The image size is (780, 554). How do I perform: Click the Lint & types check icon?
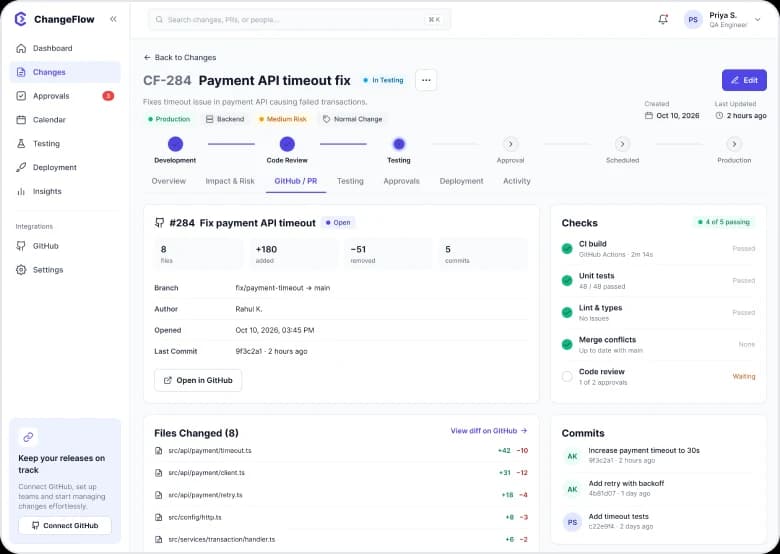pyautogui.click(x=567, y=312)
